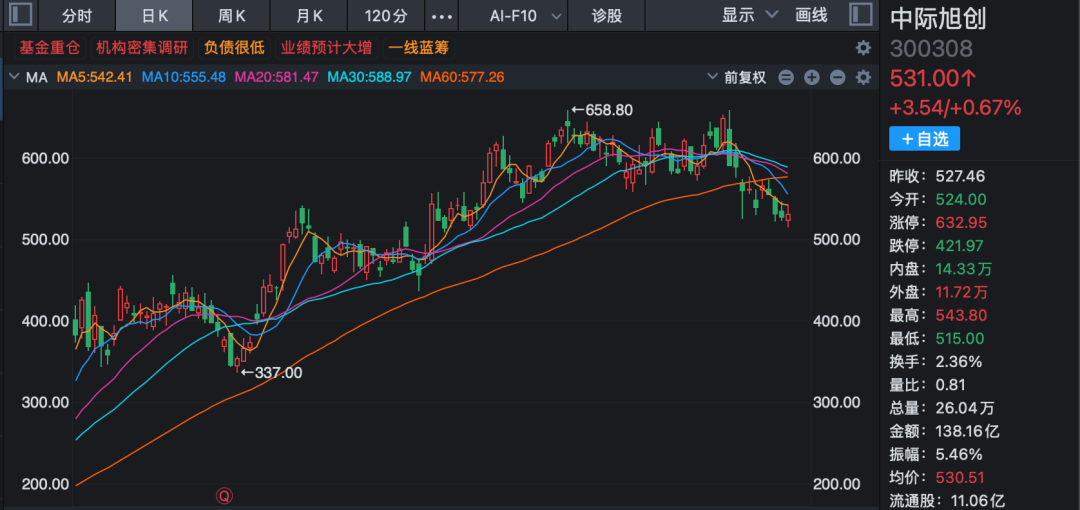The width and height of the screenshot is (1080, 510).
Task: Toggle the left sidebar panel icon
Action: pyautogui.click(x=20, y=15)
